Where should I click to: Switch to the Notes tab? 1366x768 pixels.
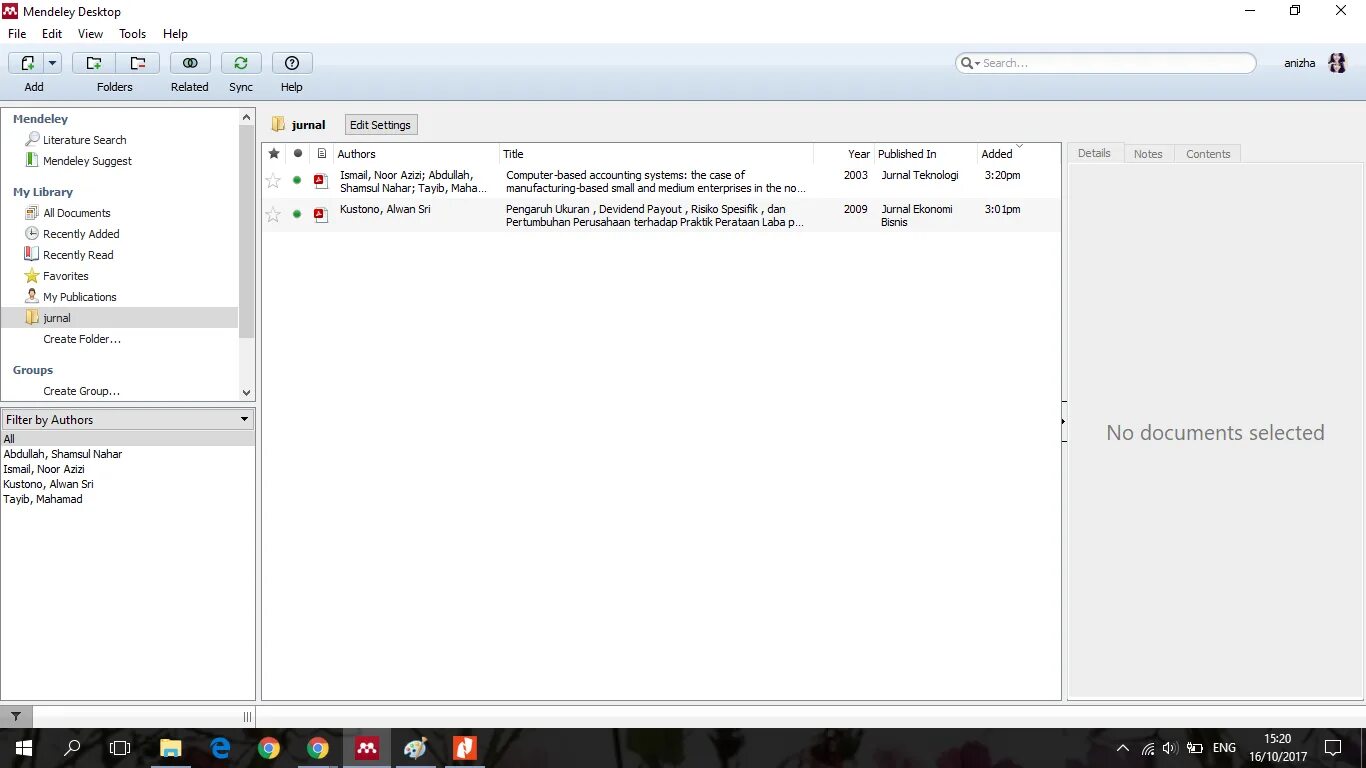(x=1148, y=154)
